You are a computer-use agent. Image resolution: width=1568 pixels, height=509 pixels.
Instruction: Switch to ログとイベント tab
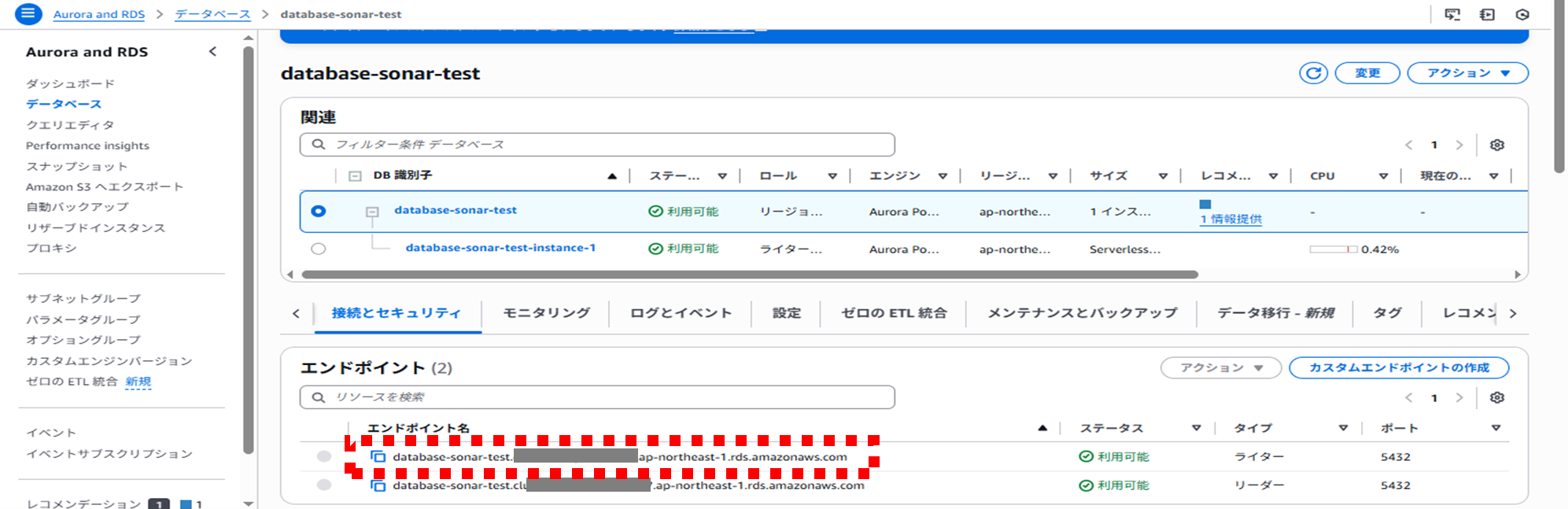click(x=681, y=313)
